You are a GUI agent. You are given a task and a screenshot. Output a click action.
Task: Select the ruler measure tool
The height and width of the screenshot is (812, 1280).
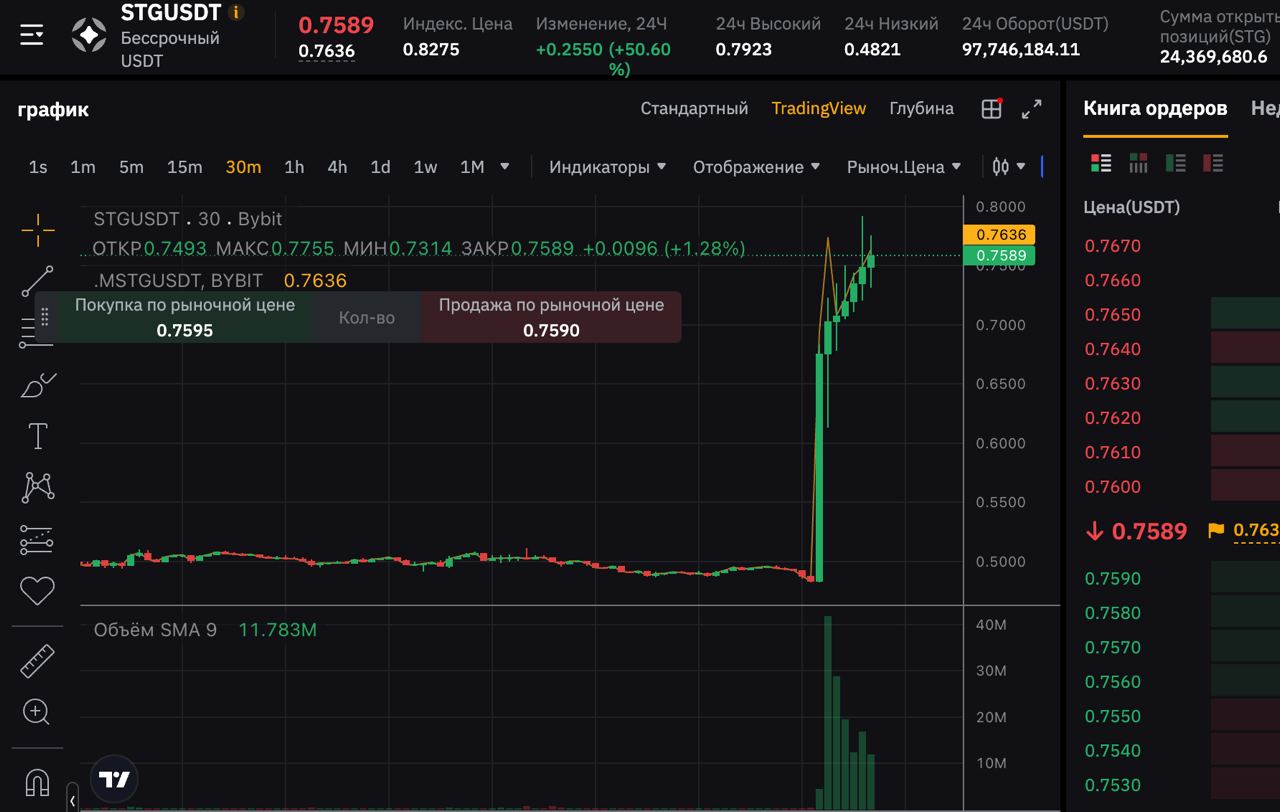tap(38, 661)
